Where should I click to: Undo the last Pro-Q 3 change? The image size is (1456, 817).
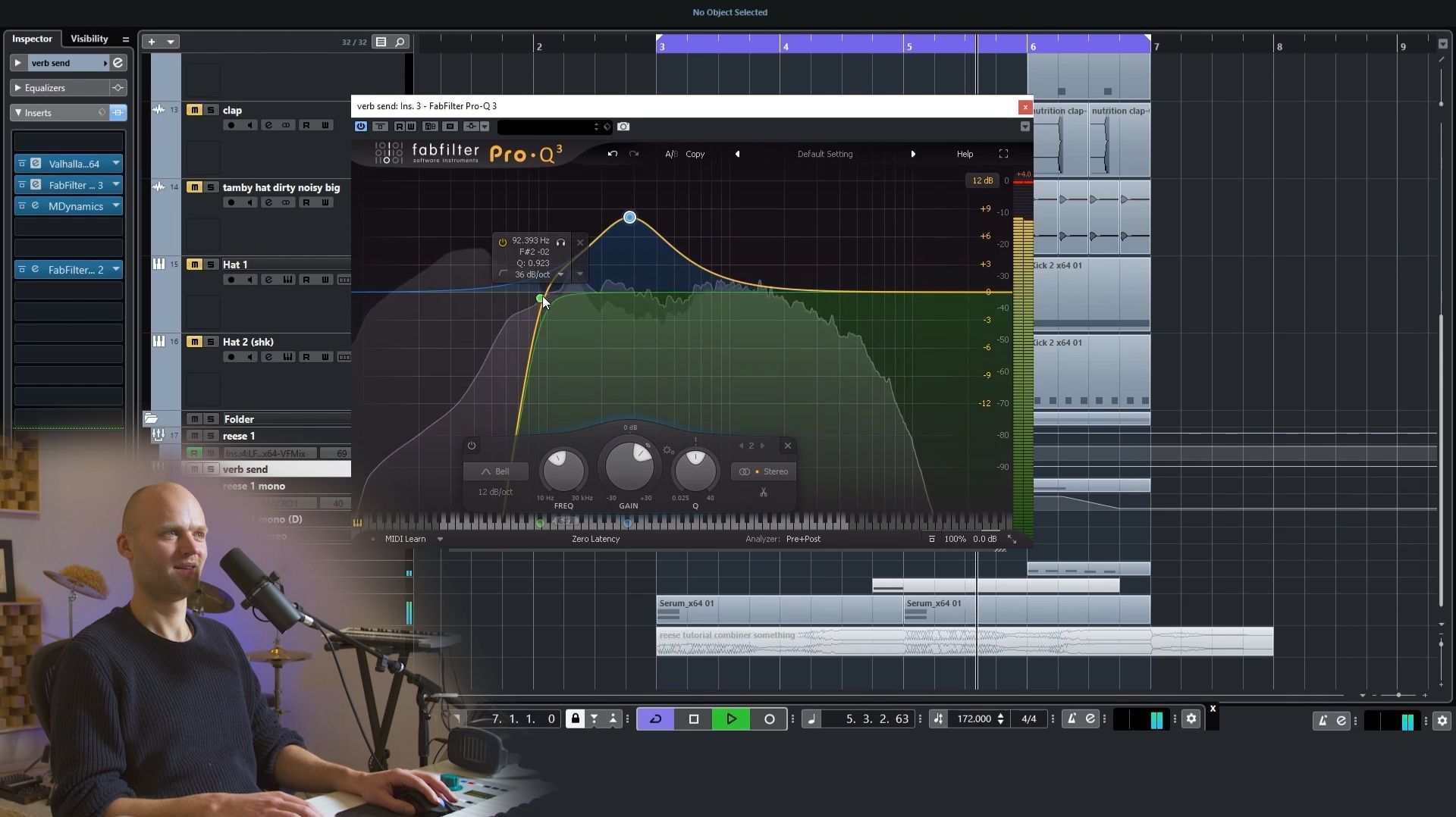612,154
